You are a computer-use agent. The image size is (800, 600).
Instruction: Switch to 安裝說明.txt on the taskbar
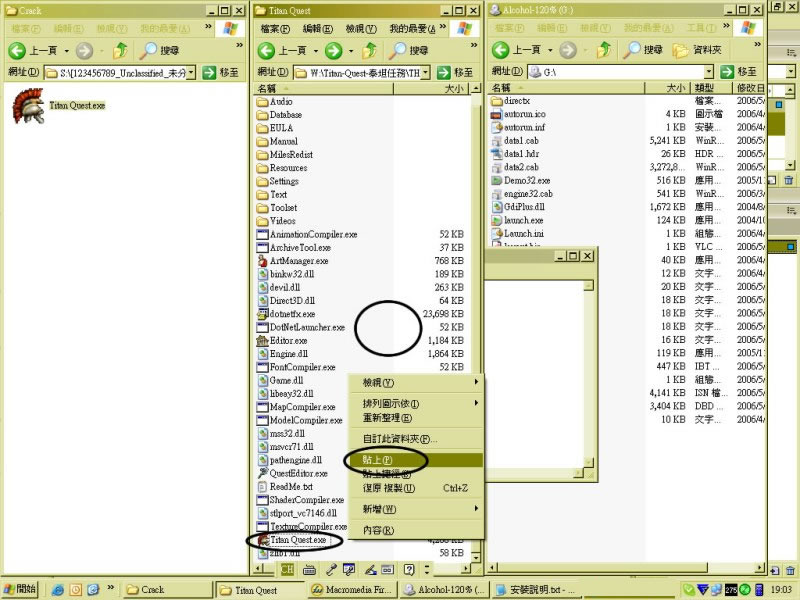click(535, 590)
